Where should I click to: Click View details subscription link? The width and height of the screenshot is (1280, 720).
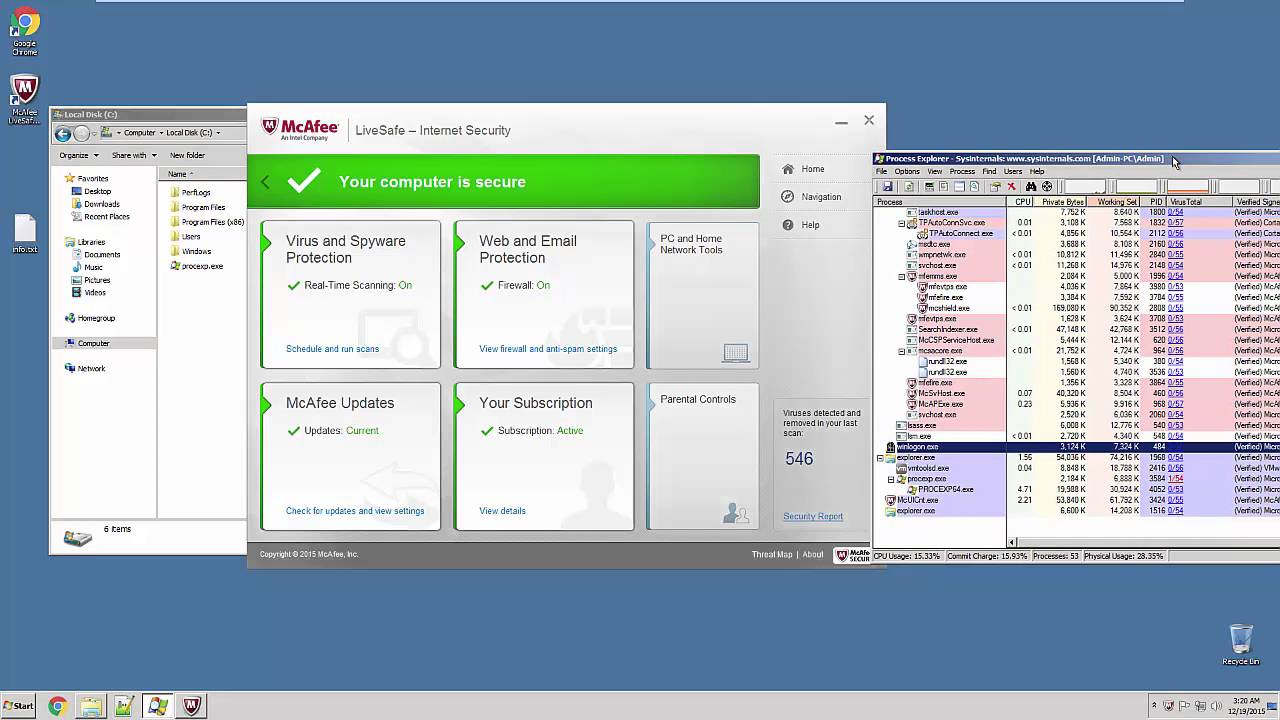[502, 511]
